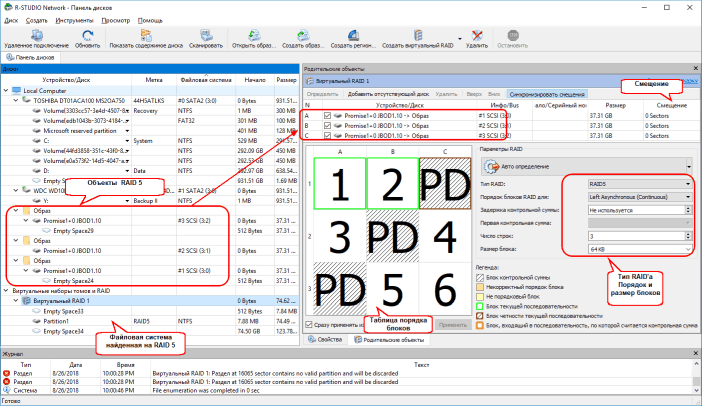
Task: Click the Открыть образ toolbar icon
Action: pos(254,36)
